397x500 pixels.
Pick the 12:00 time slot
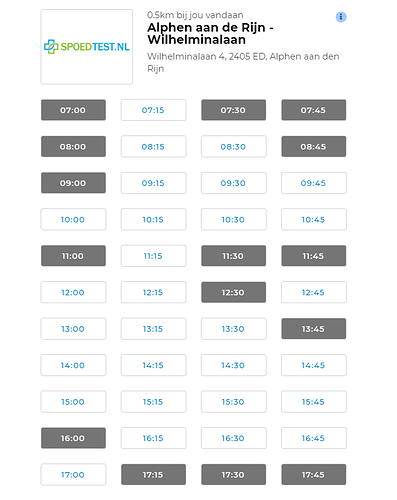coord(73,292)
